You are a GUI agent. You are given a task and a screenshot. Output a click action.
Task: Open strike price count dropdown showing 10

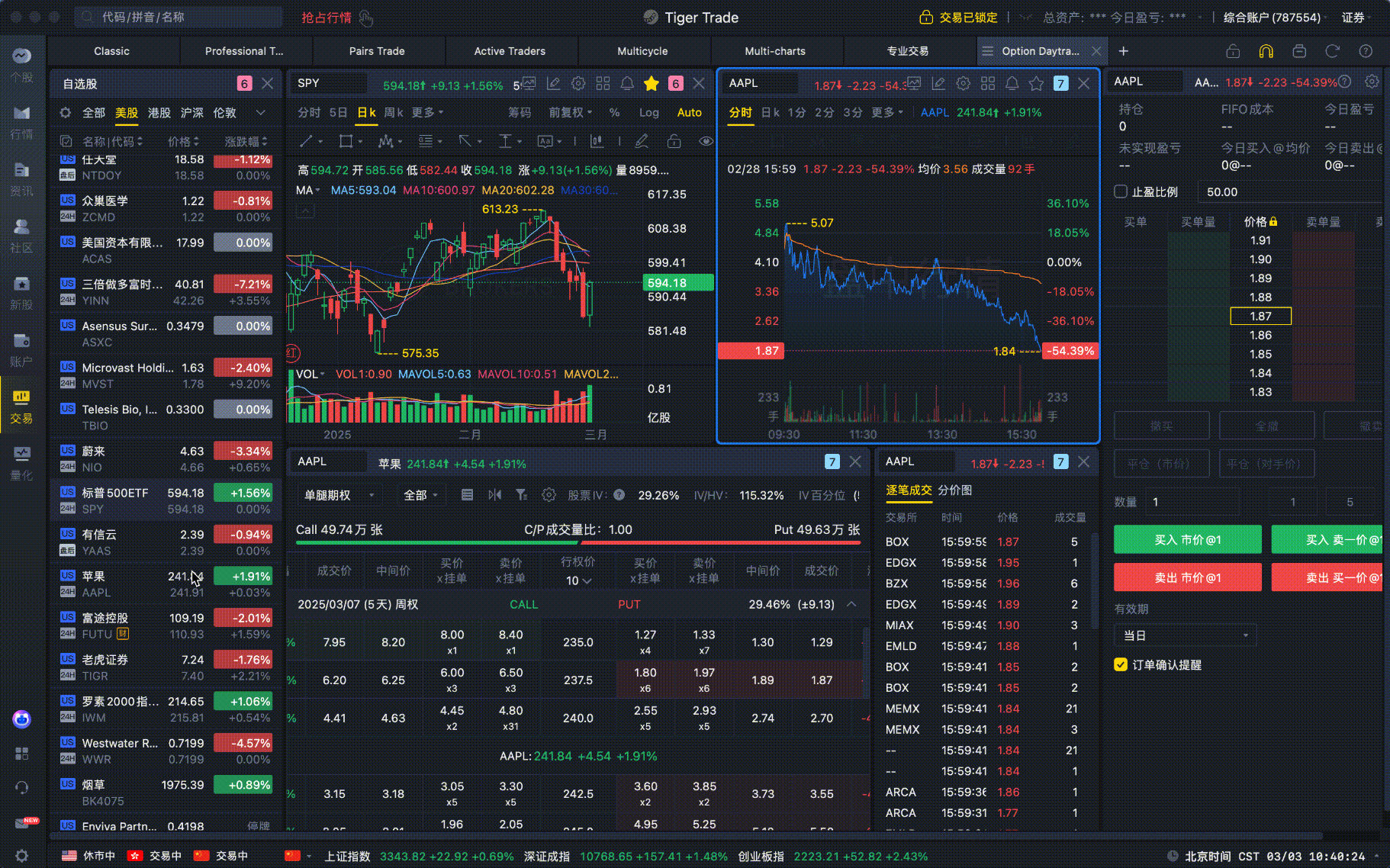578,580
